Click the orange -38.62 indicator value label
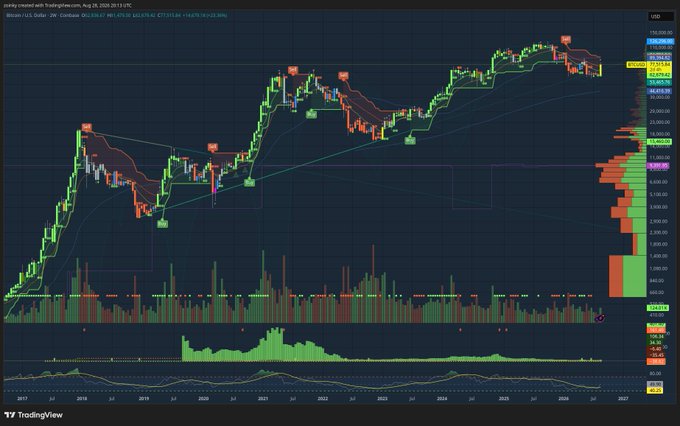Viewport: 680px width, 426px height. pyautogui.click(x=656, y=361)
